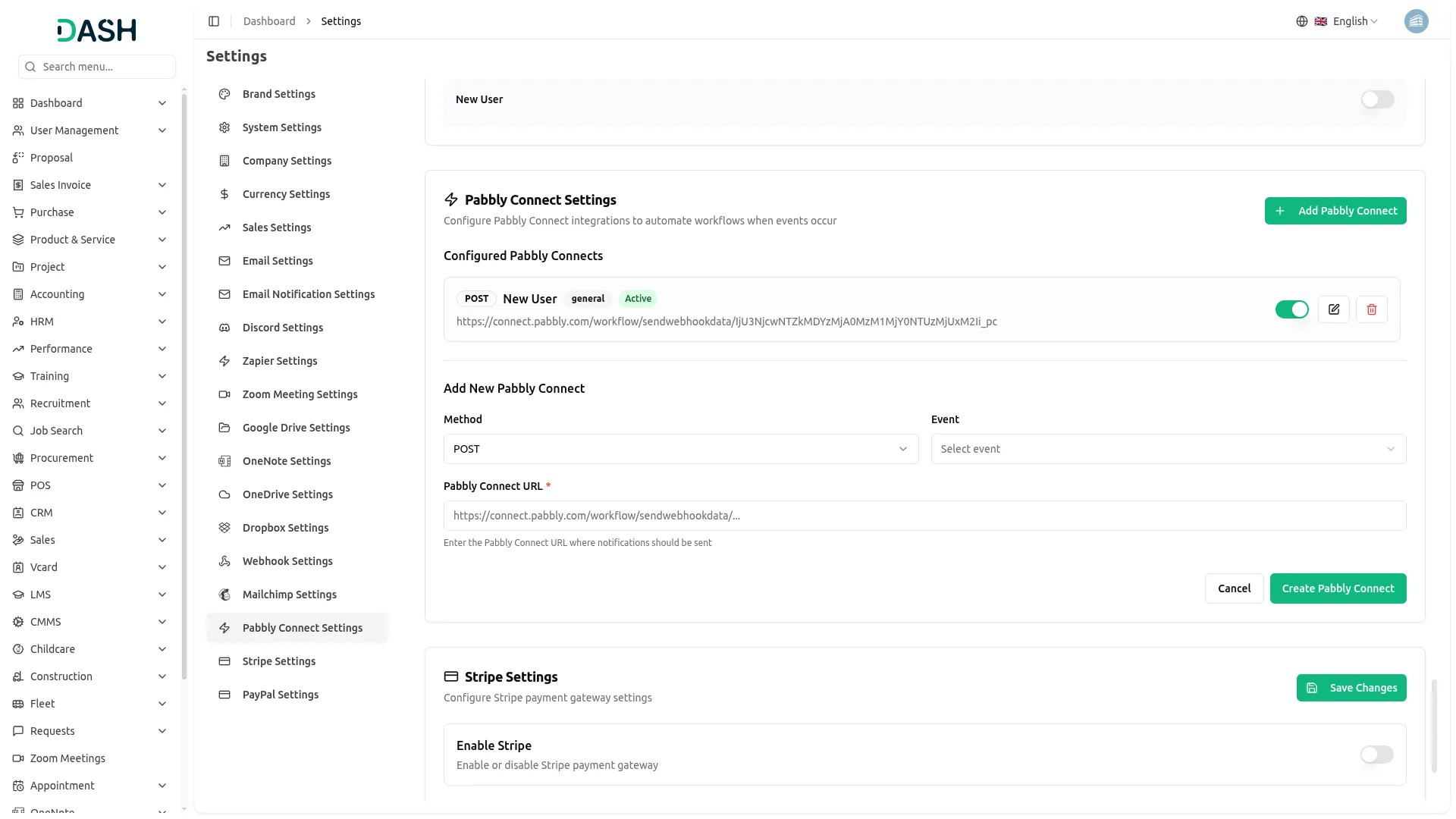Click the Mailchimp Settings icon
1456x819 pixels.
224,595
